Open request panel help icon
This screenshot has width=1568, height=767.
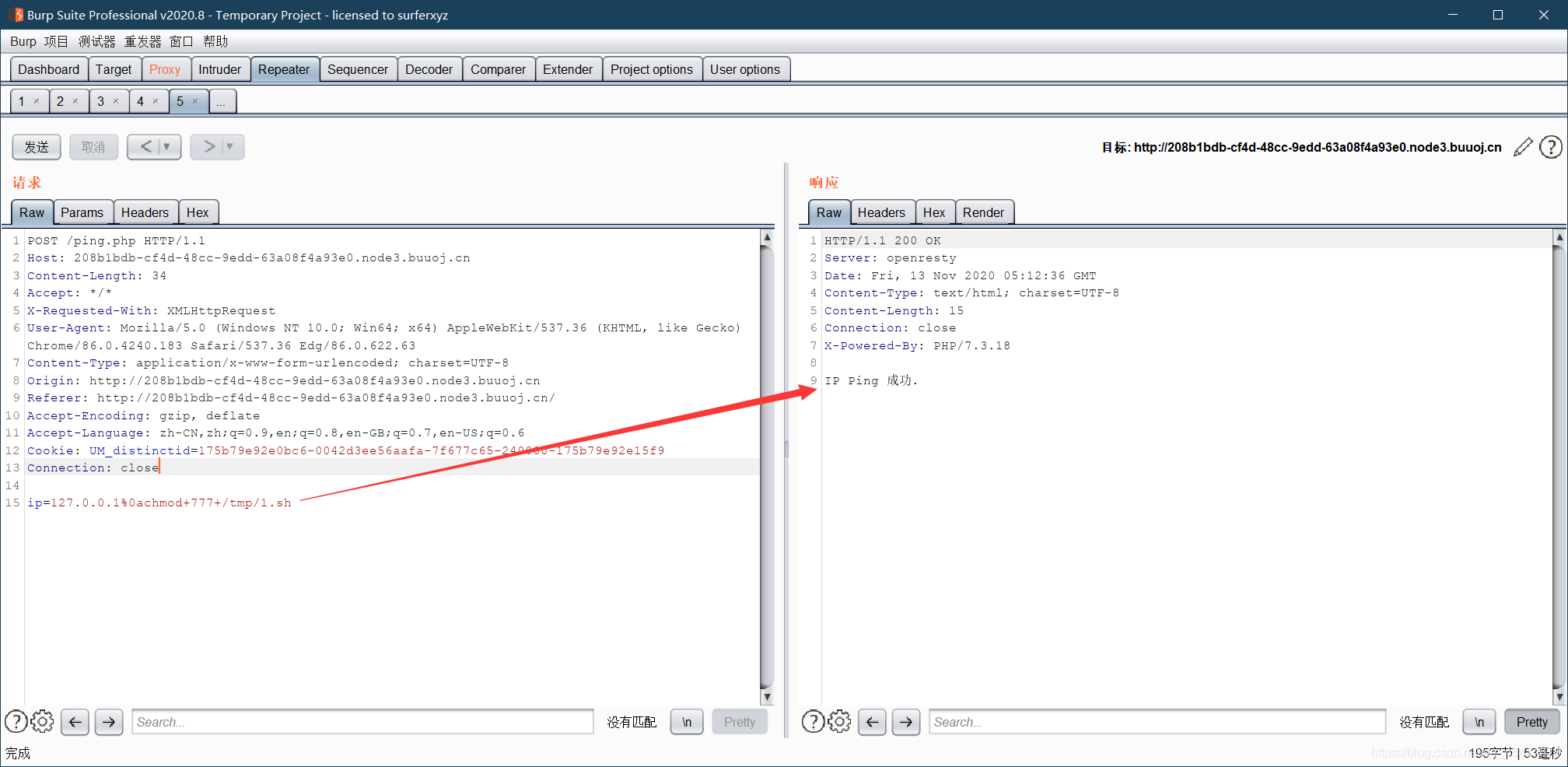(x=16, y=722)
